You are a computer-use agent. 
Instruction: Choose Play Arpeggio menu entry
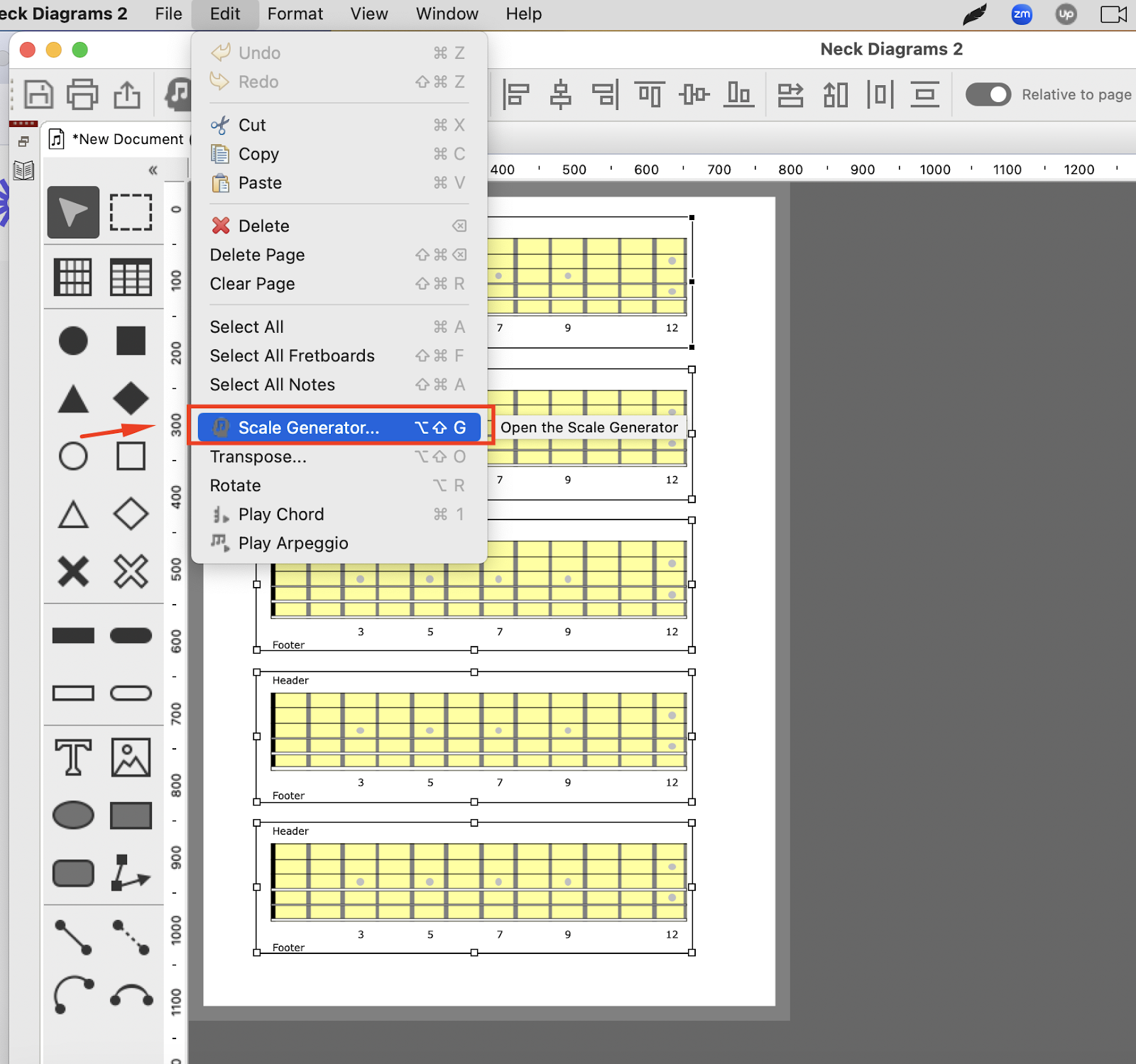(x=339, y=543)
